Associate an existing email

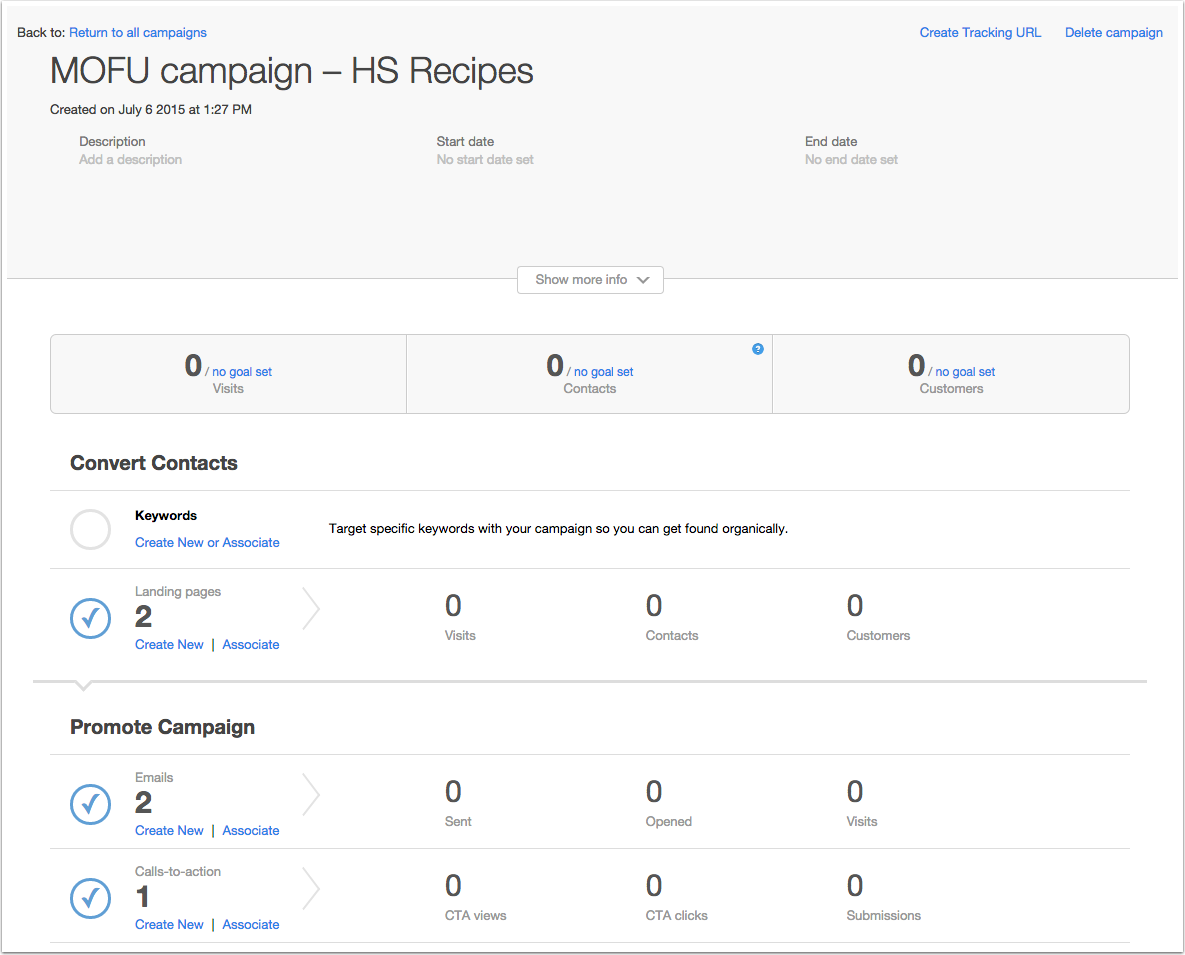(x=251, y=830)
